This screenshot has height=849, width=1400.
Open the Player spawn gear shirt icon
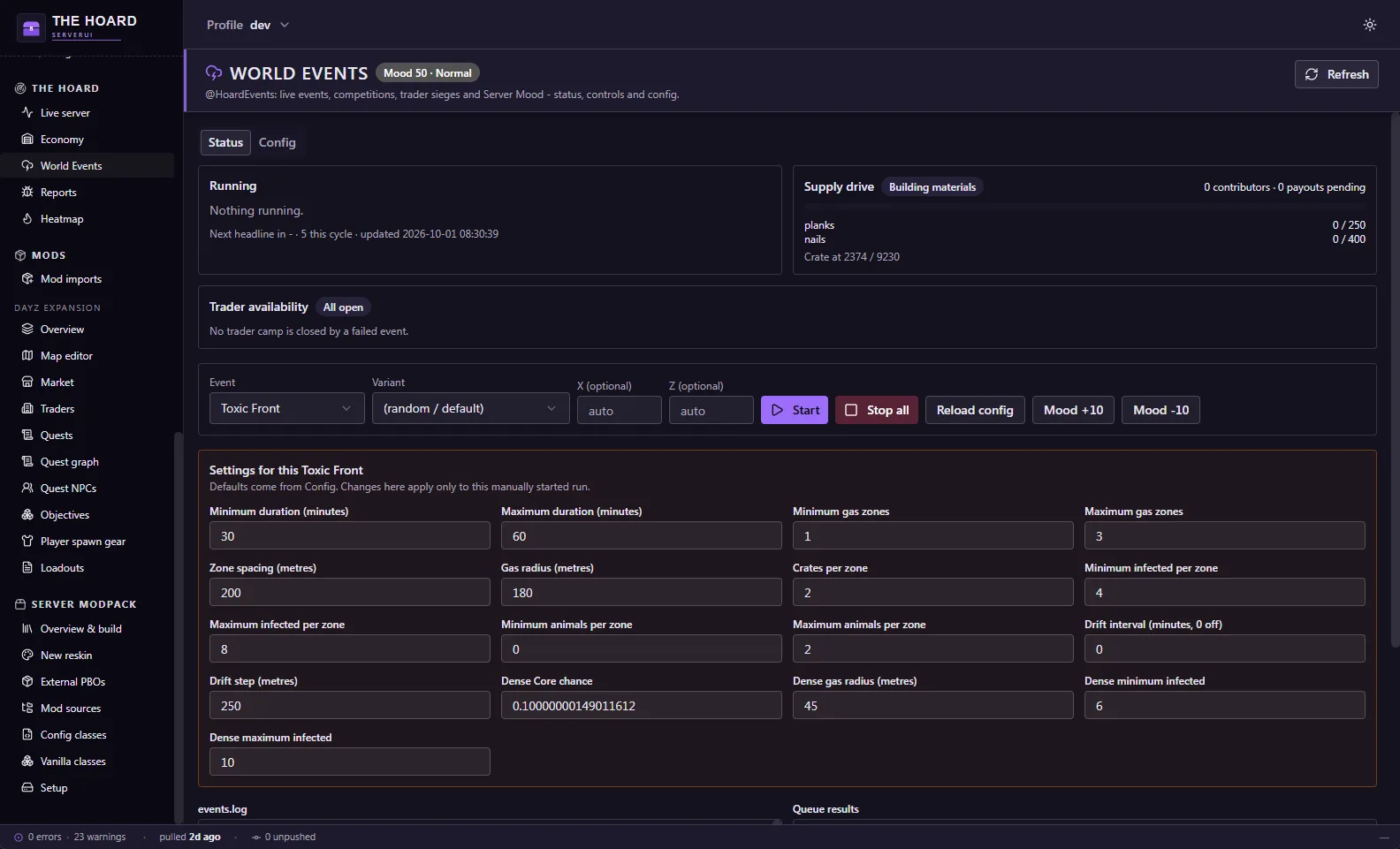(x=27, y=542)
